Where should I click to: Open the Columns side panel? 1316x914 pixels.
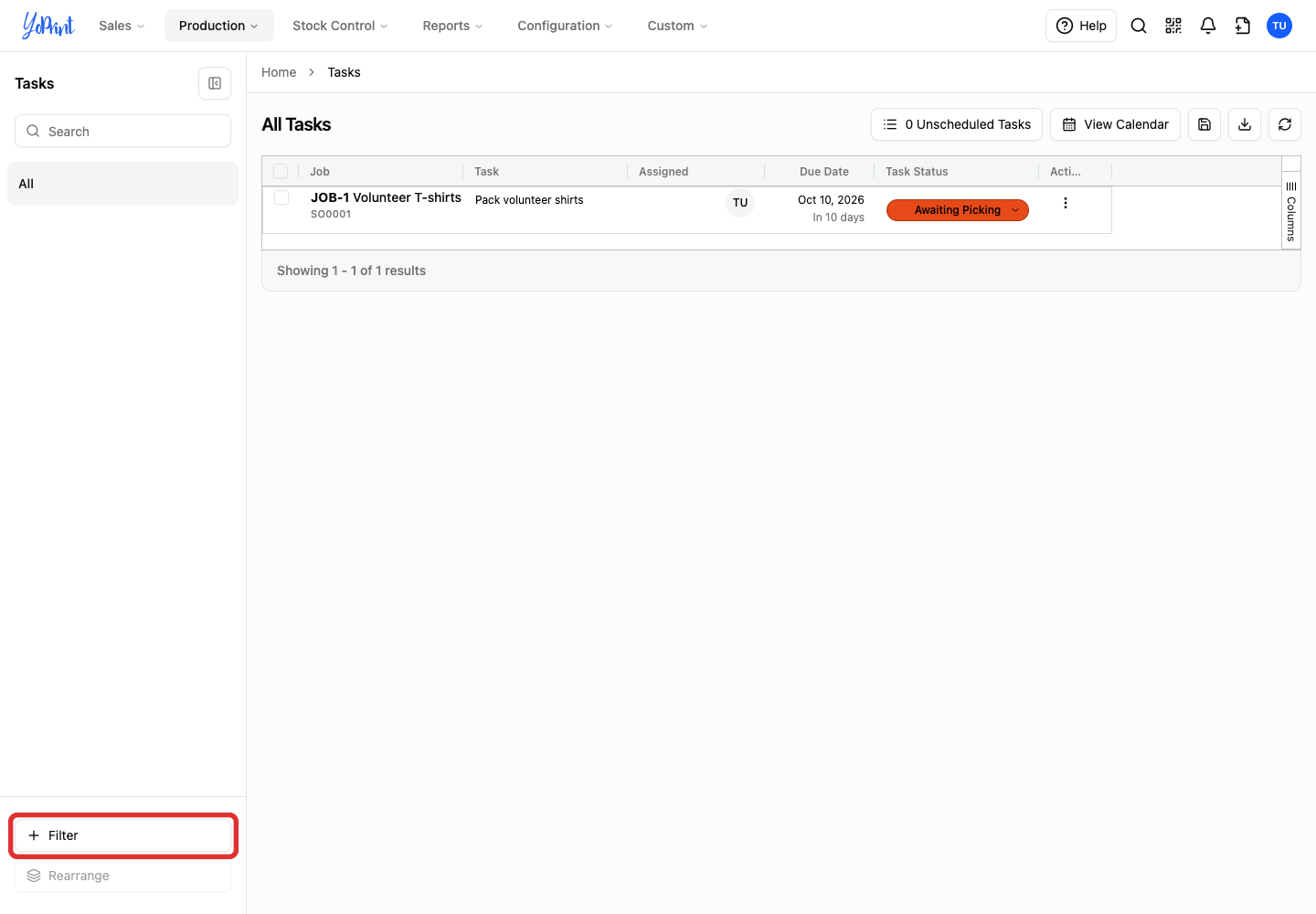(1291, 210)
